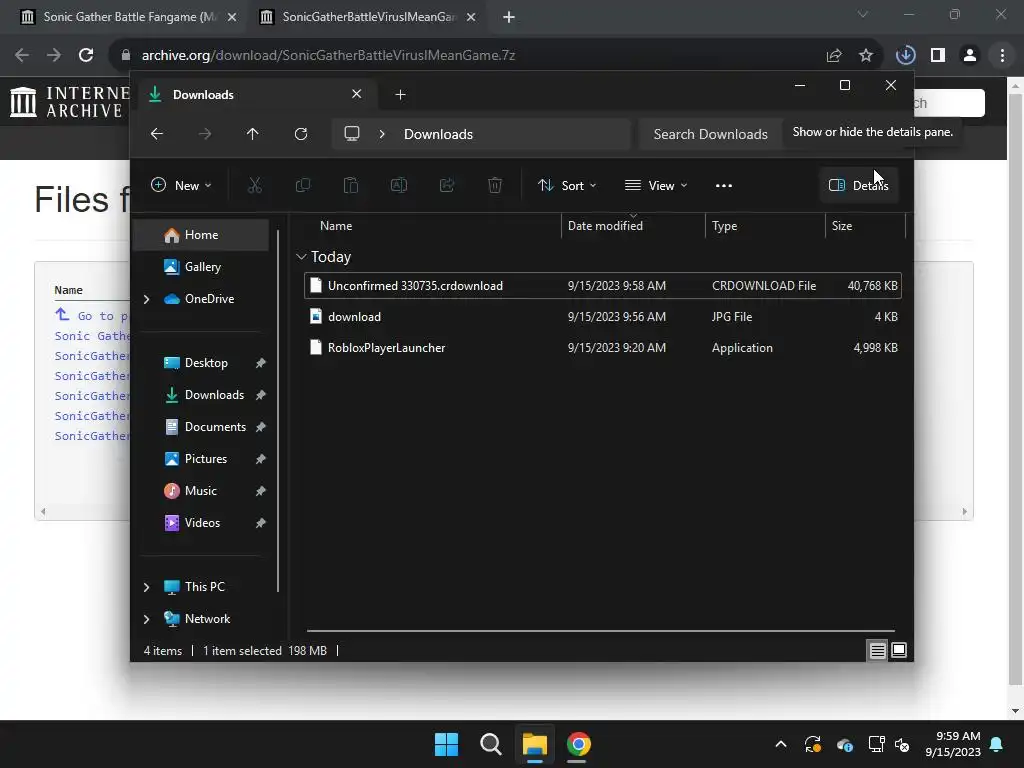Viewport: 1024px width, 768px height.
Task: Open the See more three-dots menu in Explorer
Action: 724,185
